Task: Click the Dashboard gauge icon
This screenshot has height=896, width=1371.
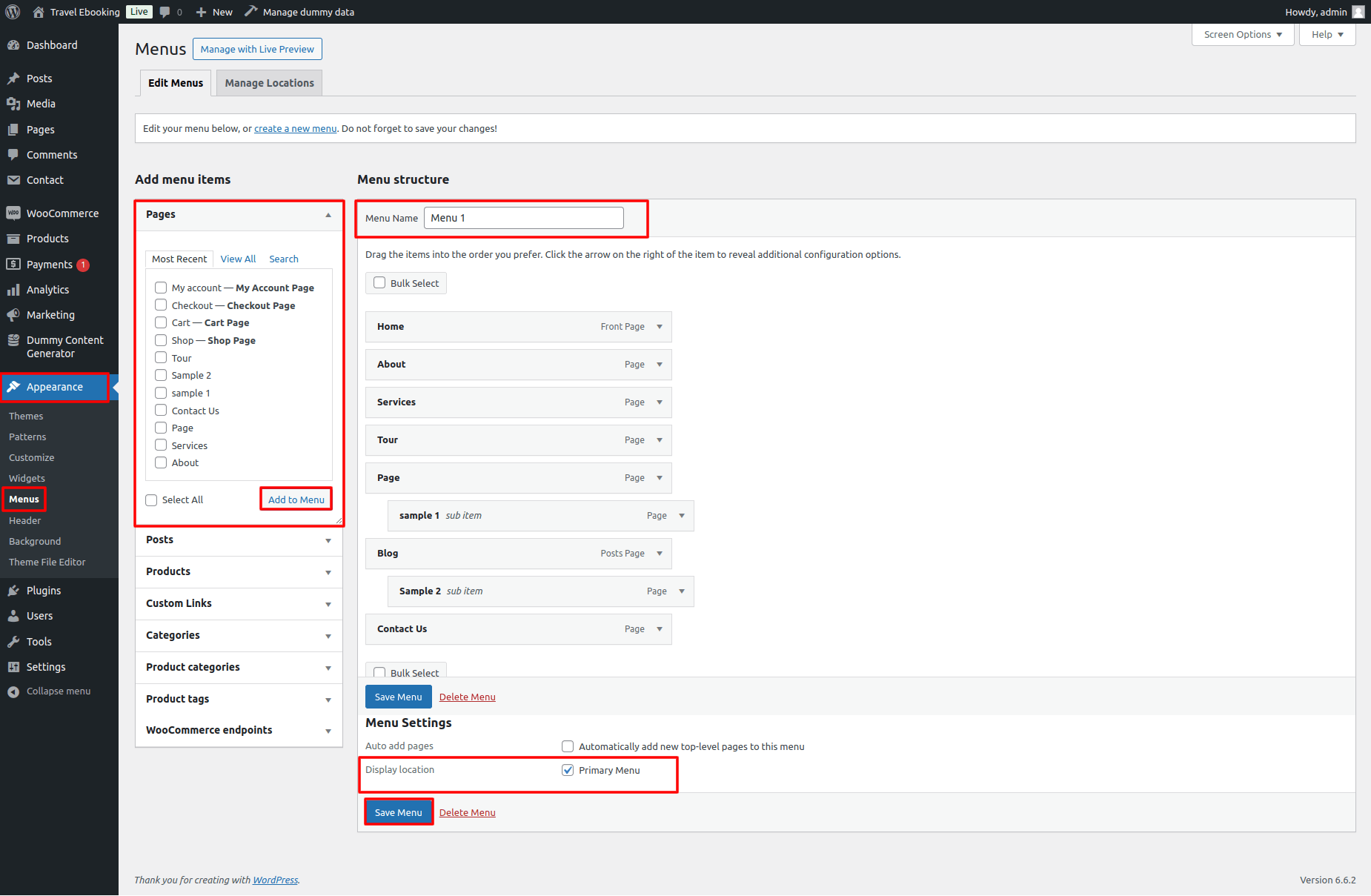Action: click(x=13, y=45)
